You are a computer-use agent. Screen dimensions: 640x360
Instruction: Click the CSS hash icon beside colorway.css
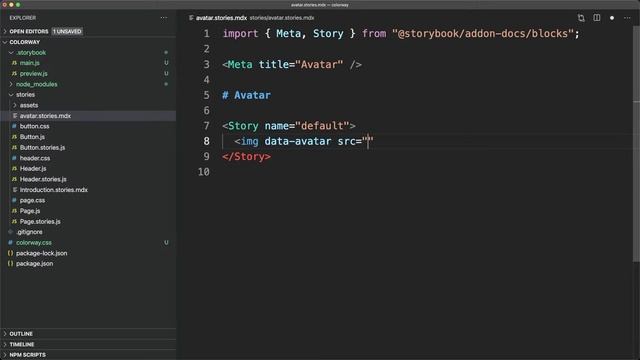pyautogui.click(x=11, y=242)
